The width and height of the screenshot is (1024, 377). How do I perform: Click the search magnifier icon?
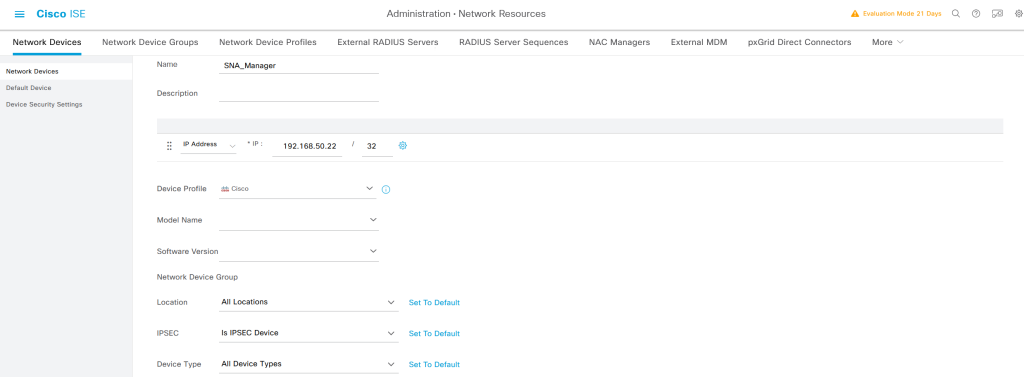tap(956, 14)
